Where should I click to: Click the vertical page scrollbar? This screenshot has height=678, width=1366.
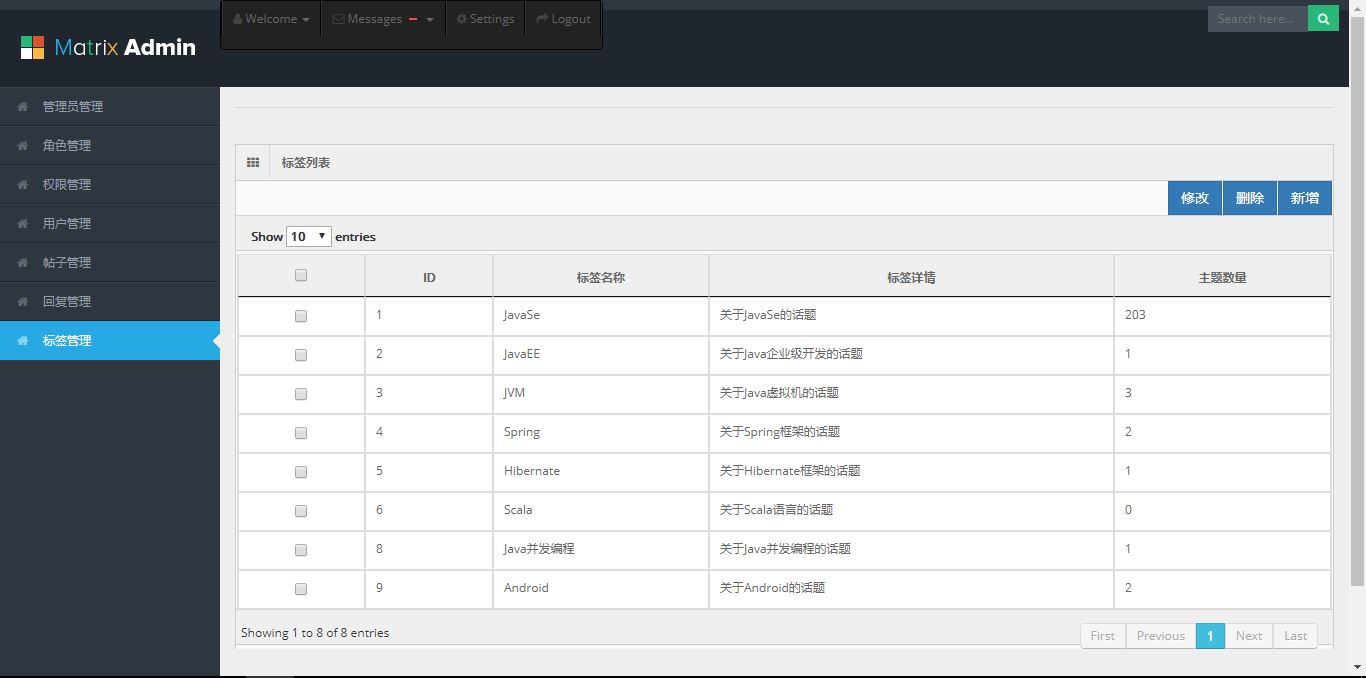(x=1358, y=300)
